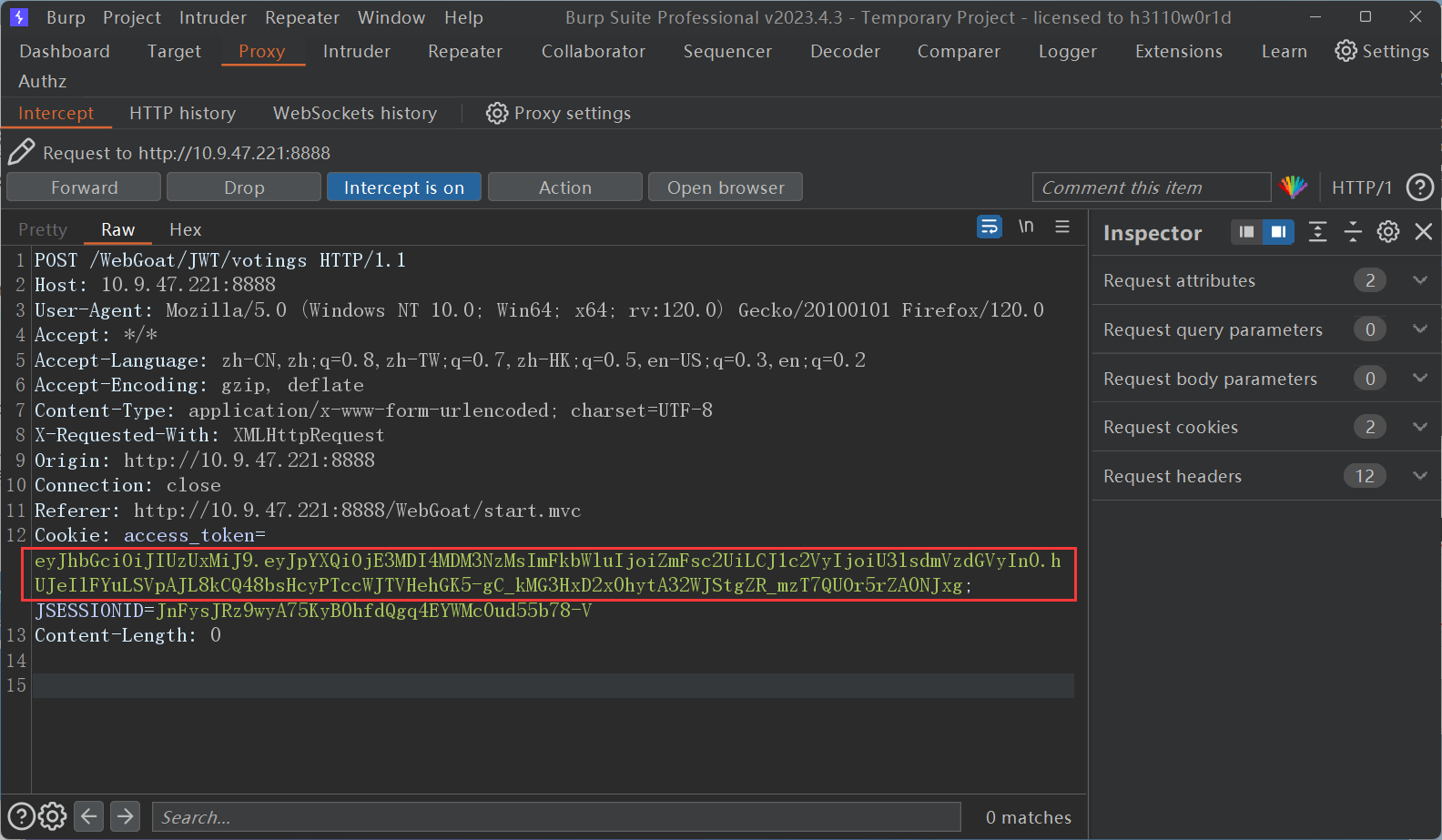This screenshot has height=840, width=1442.
Task: Switch to the Dashboard tab
Action: 65,51
